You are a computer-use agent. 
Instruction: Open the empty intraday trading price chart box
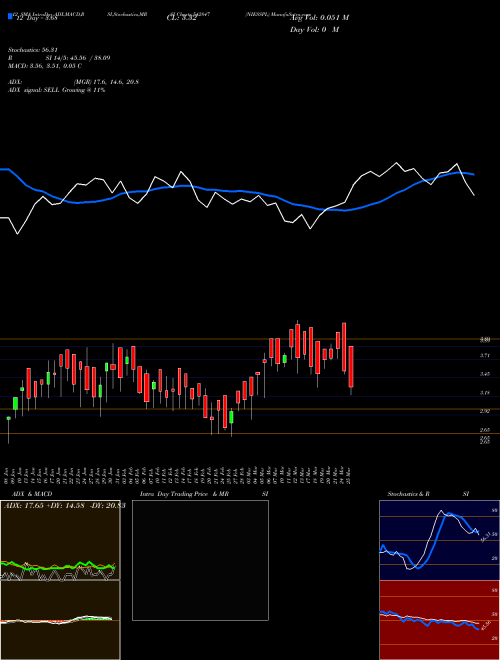200,560
